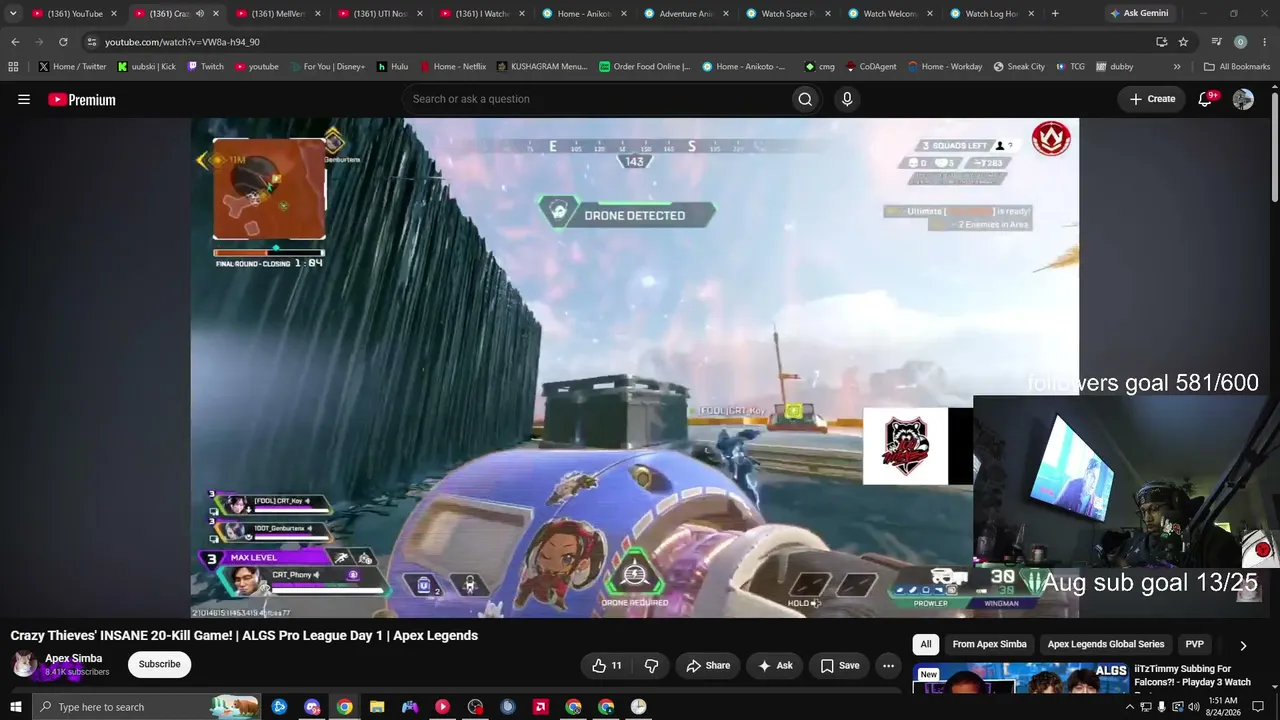The height and width of the screenshot is (720, 1280).
Task: Select Apex Legends Global Series chip
Action: click(1106, 644)
